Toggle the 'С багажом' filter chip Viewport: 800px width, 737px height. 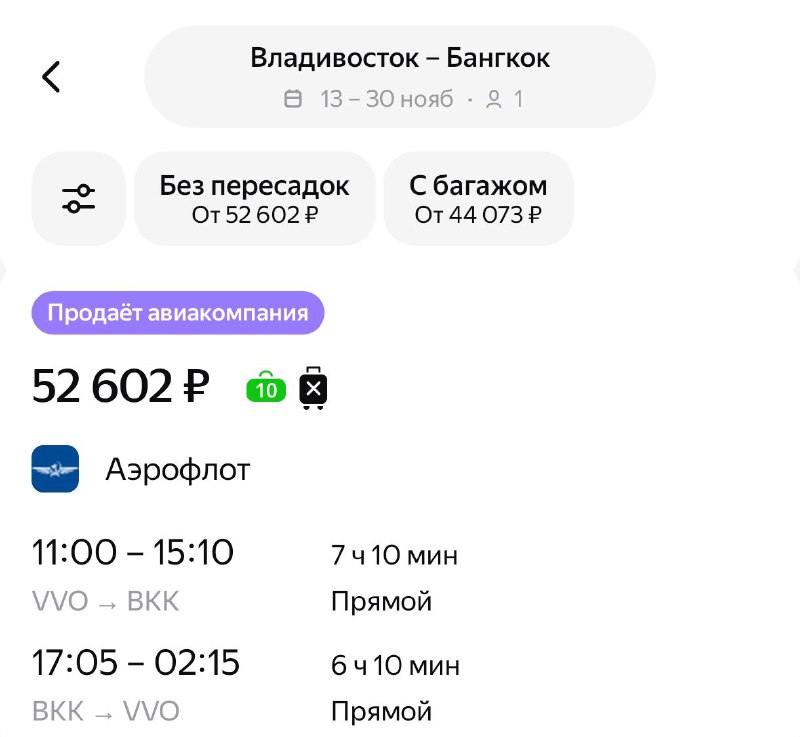pos(479,198)
